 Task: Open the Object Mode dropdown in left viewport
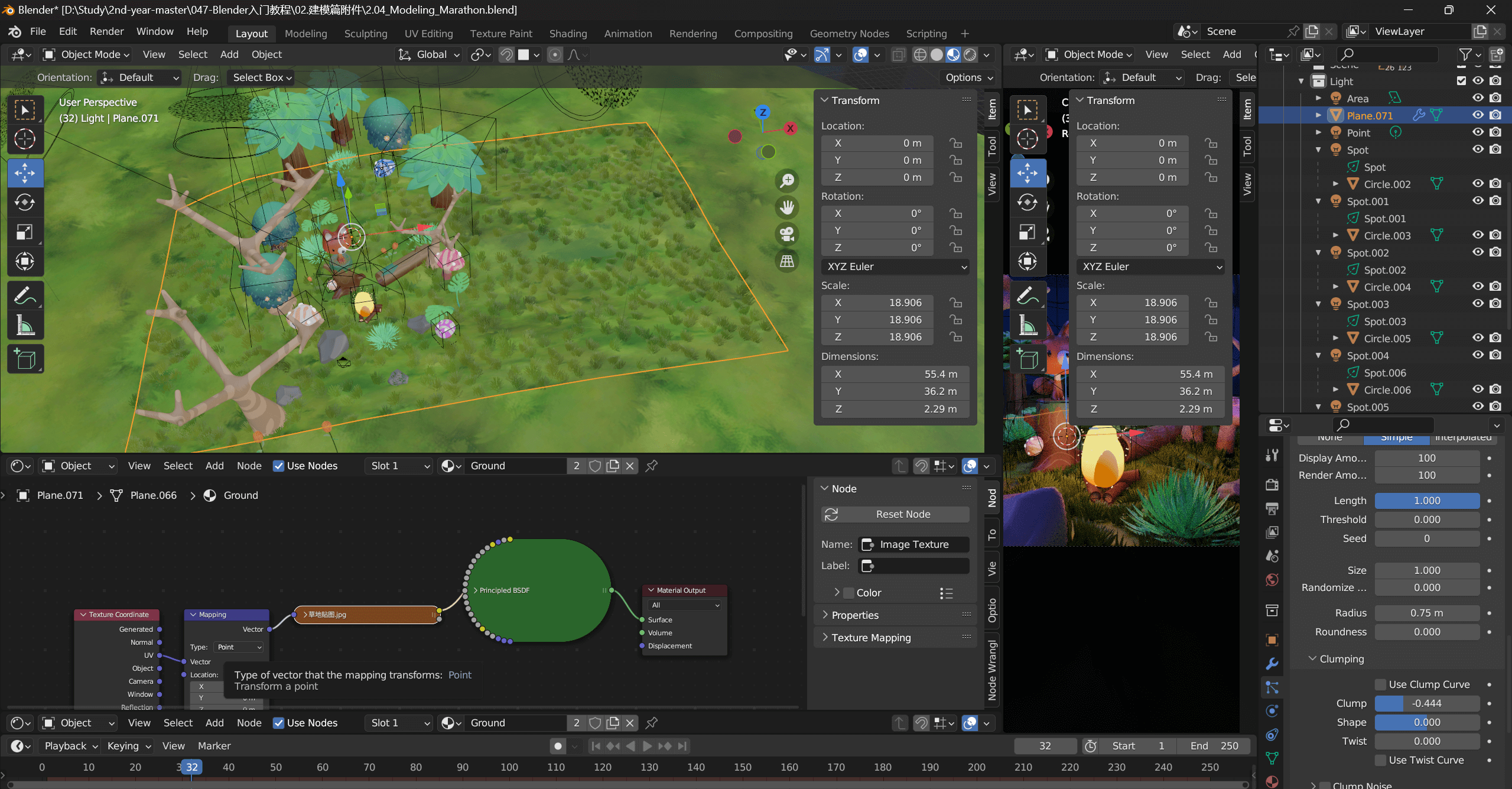pos(86,55)
